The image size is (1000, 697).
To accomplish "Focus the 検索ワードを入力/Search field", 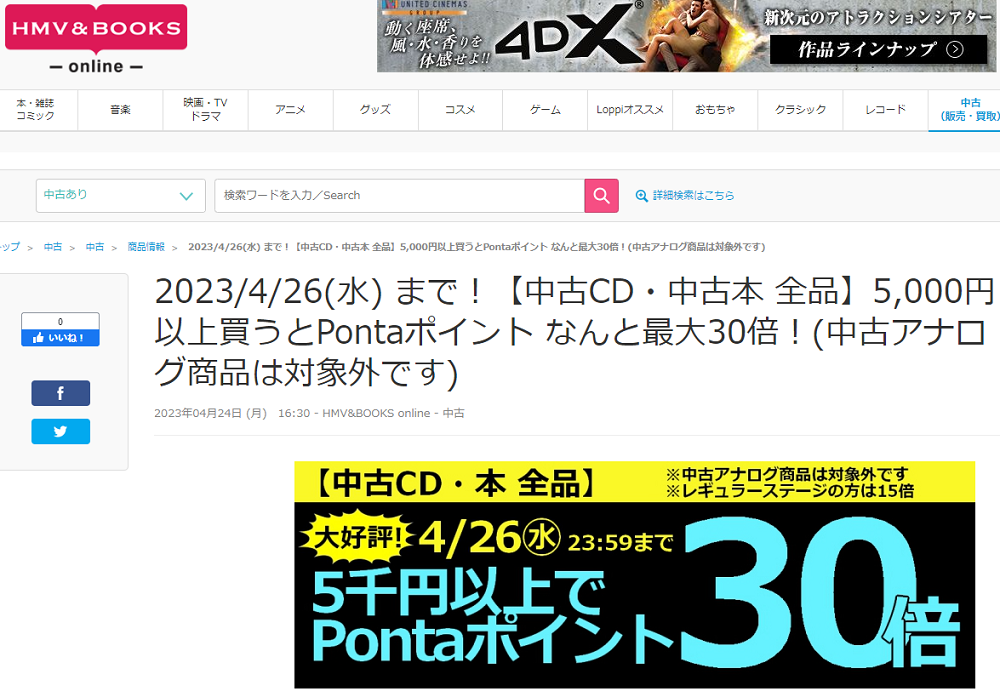I will tap(400, 196).
